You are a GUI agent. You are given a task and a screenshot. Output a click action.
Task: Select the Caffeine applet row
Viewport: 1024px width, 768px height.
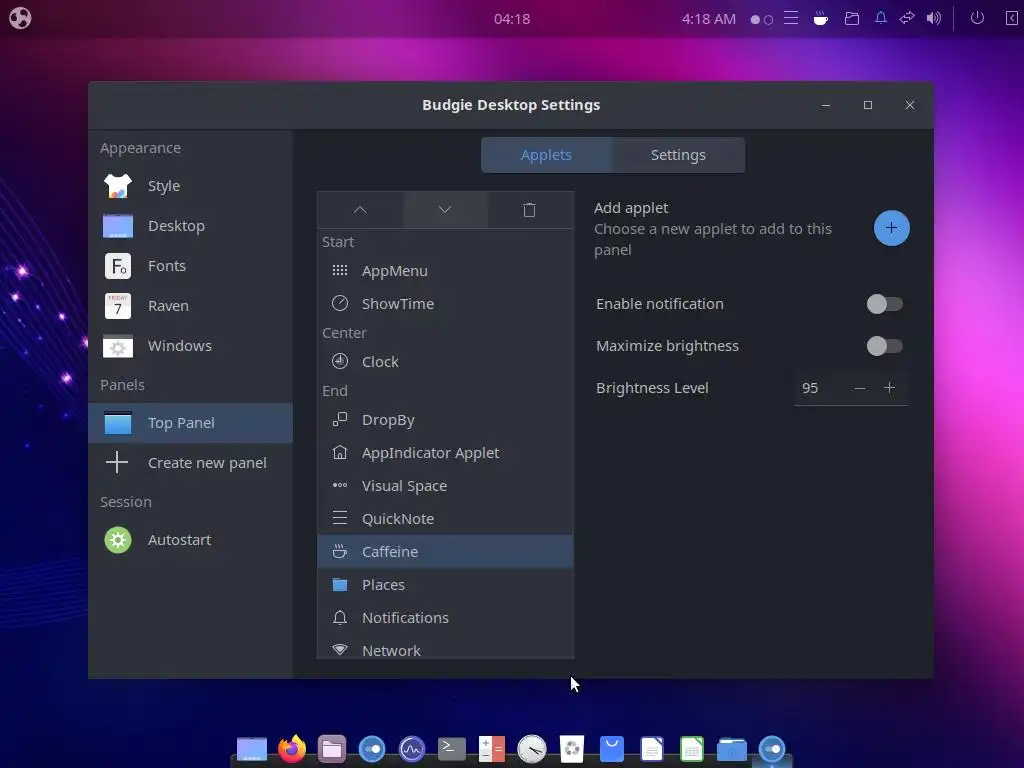point(445,552)
